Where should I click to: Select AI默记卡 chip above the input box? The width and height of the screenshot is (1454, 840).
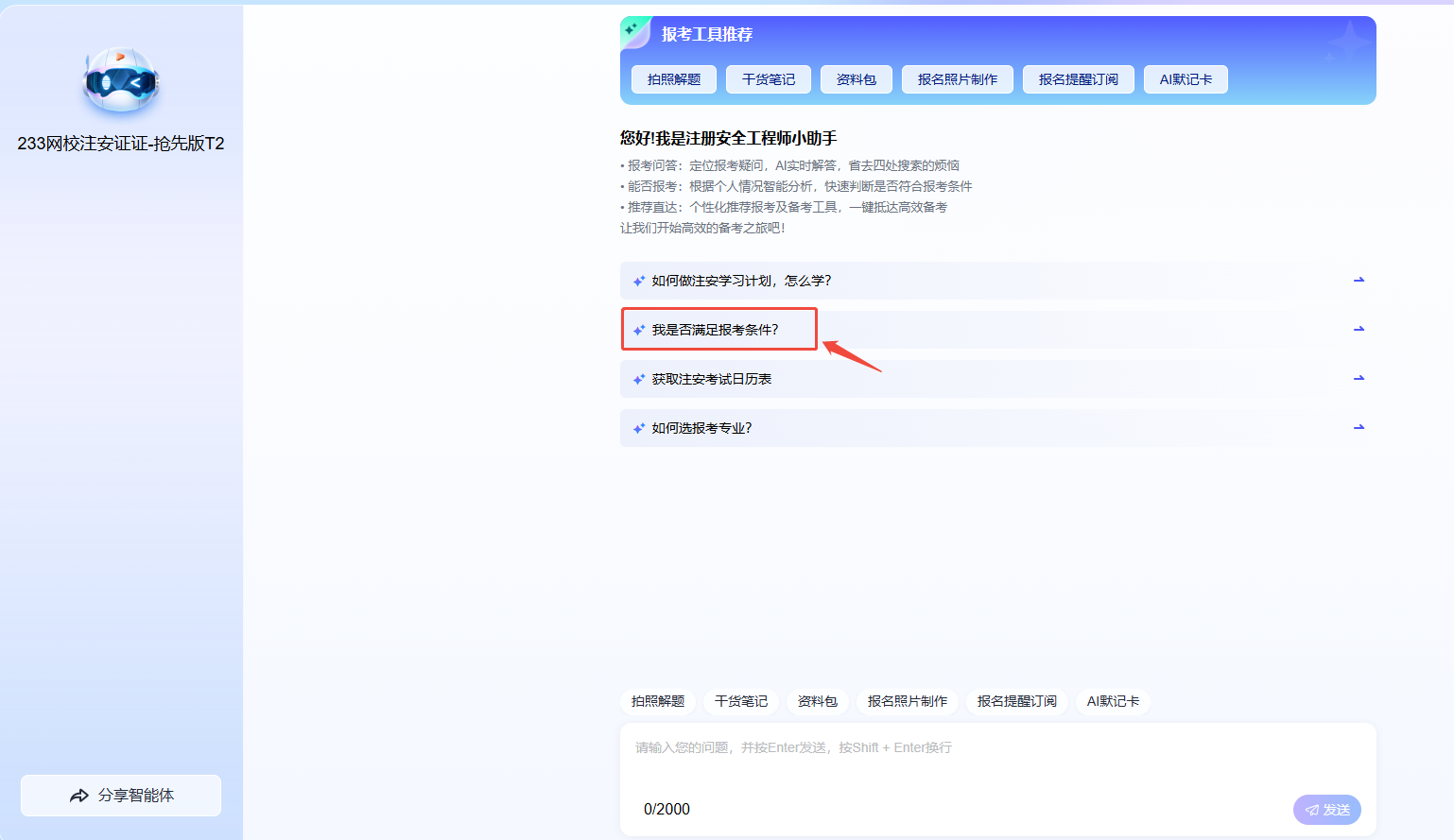coord(1113,701)
